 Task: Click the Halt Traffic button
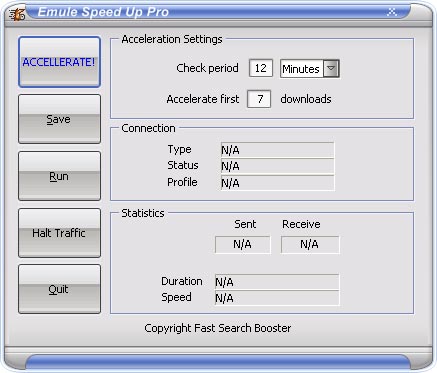point(59,233)
